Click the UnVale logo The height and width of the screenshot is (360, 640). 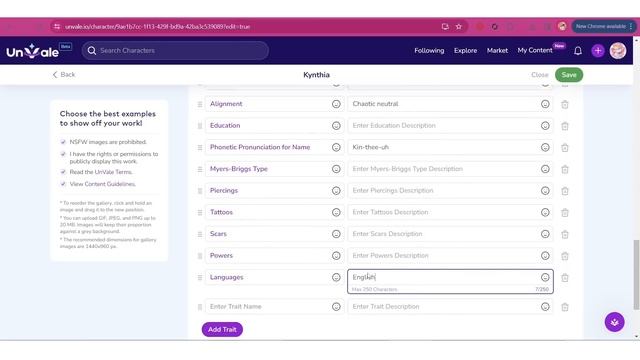pyautogui.click(x=33, y=51)
